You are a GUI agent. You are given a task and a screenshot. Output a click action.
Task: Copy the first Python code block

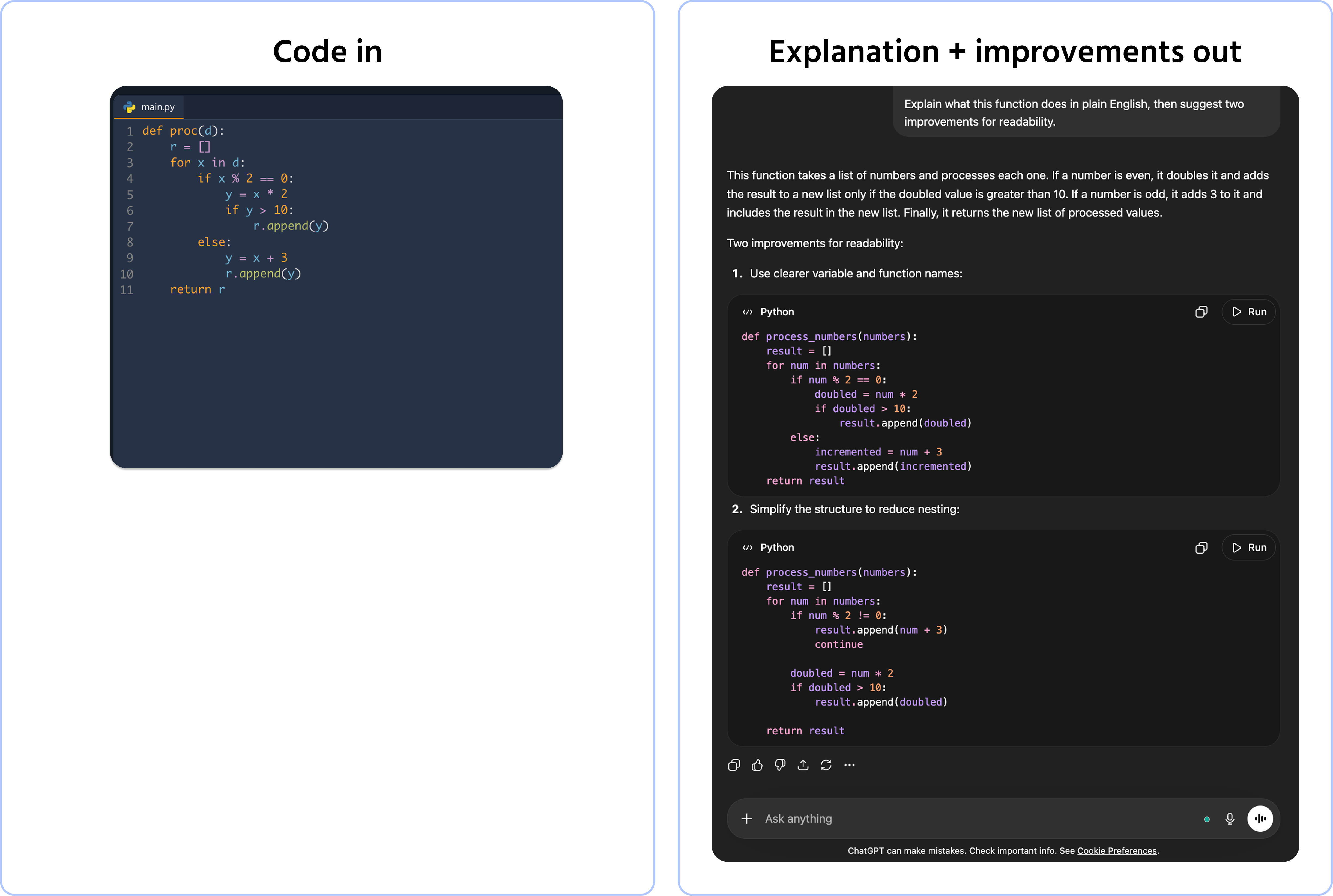click(1201, 312)
